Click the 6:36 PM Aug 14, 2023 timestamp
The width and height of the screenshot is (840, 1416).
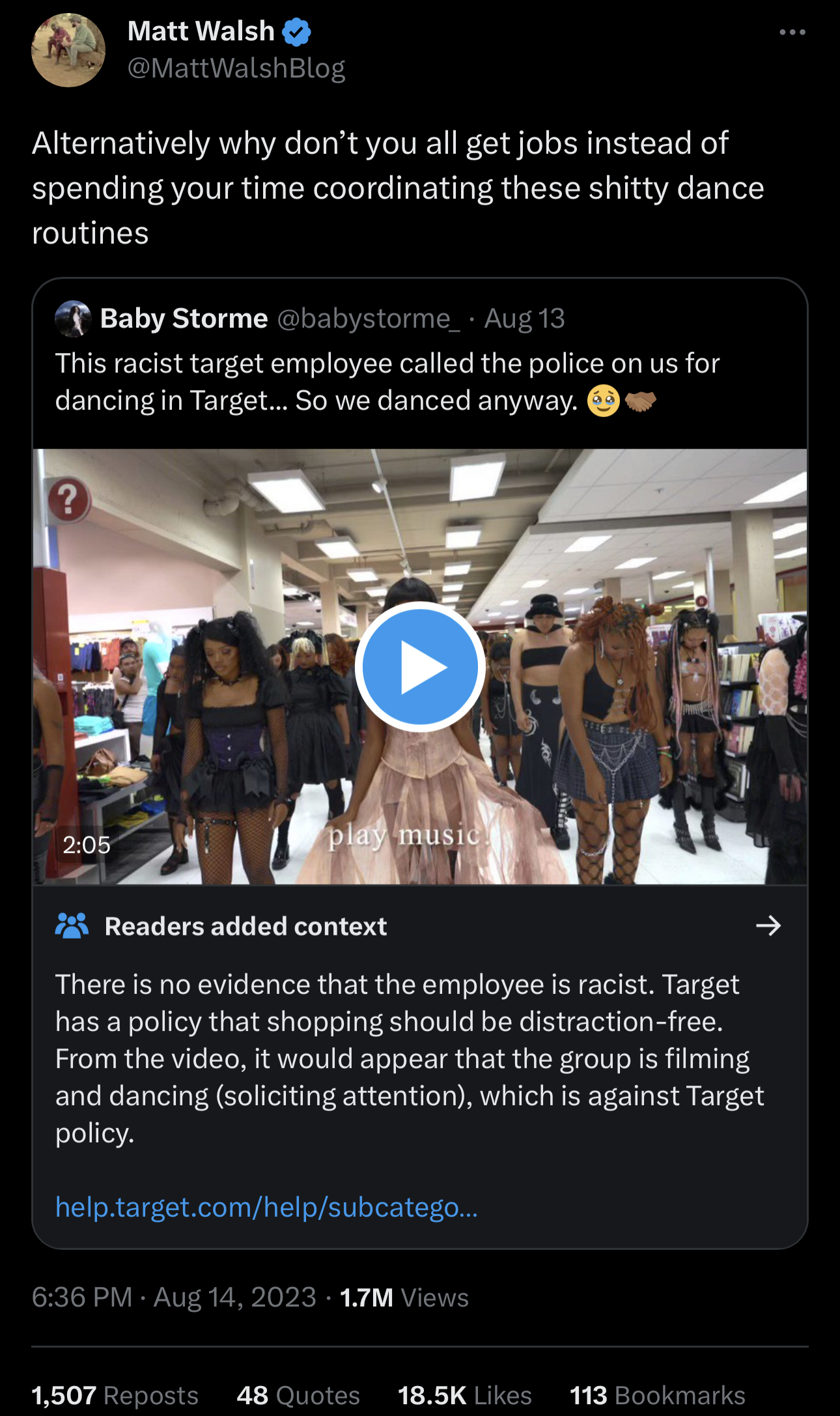174,1297
